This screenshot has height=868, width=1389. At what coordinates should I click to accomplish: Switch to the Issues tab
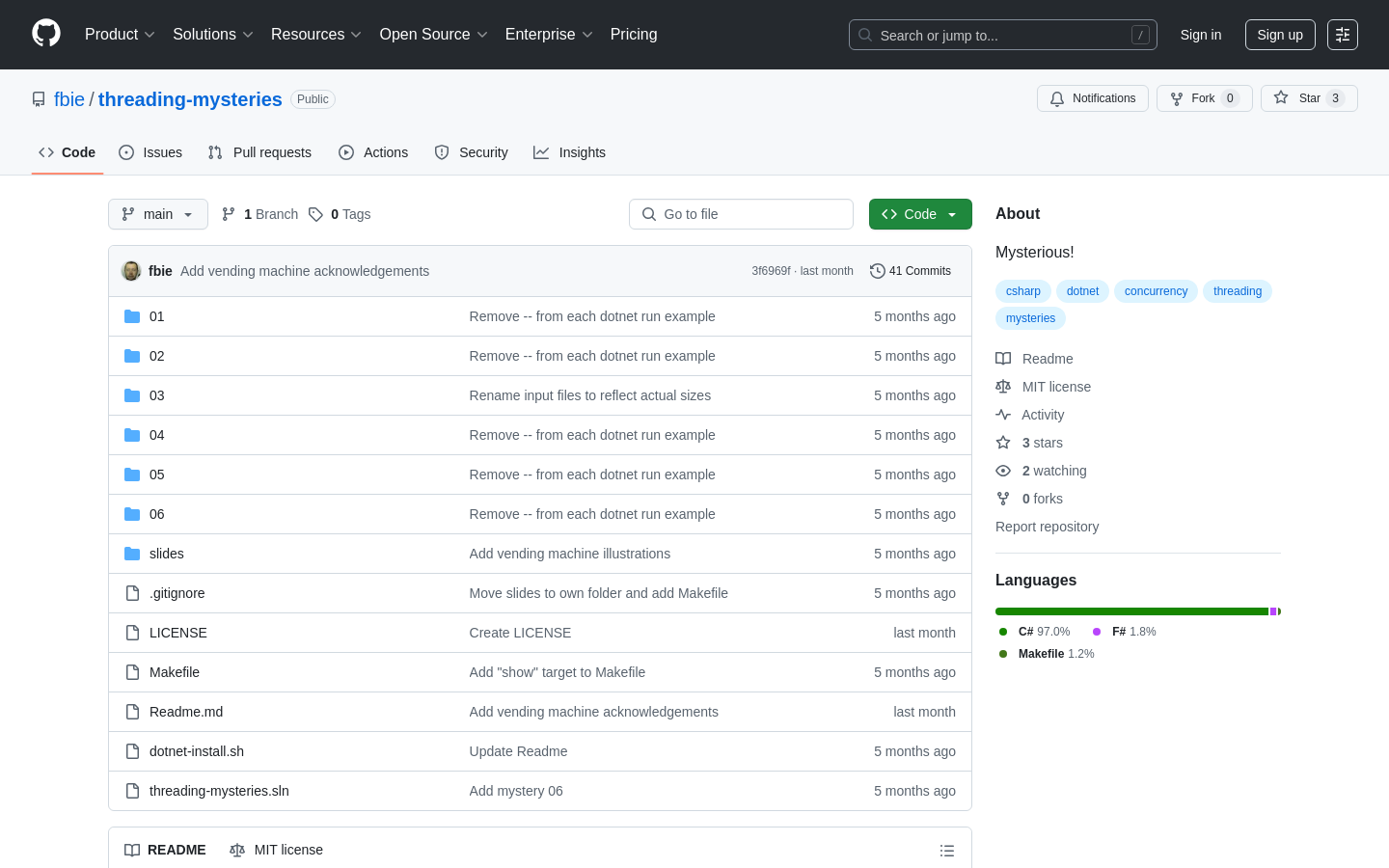[150, 152]
